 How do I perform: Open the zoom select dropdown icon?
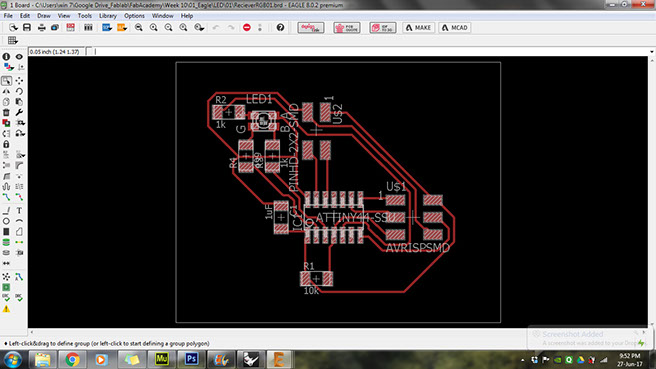199,28
